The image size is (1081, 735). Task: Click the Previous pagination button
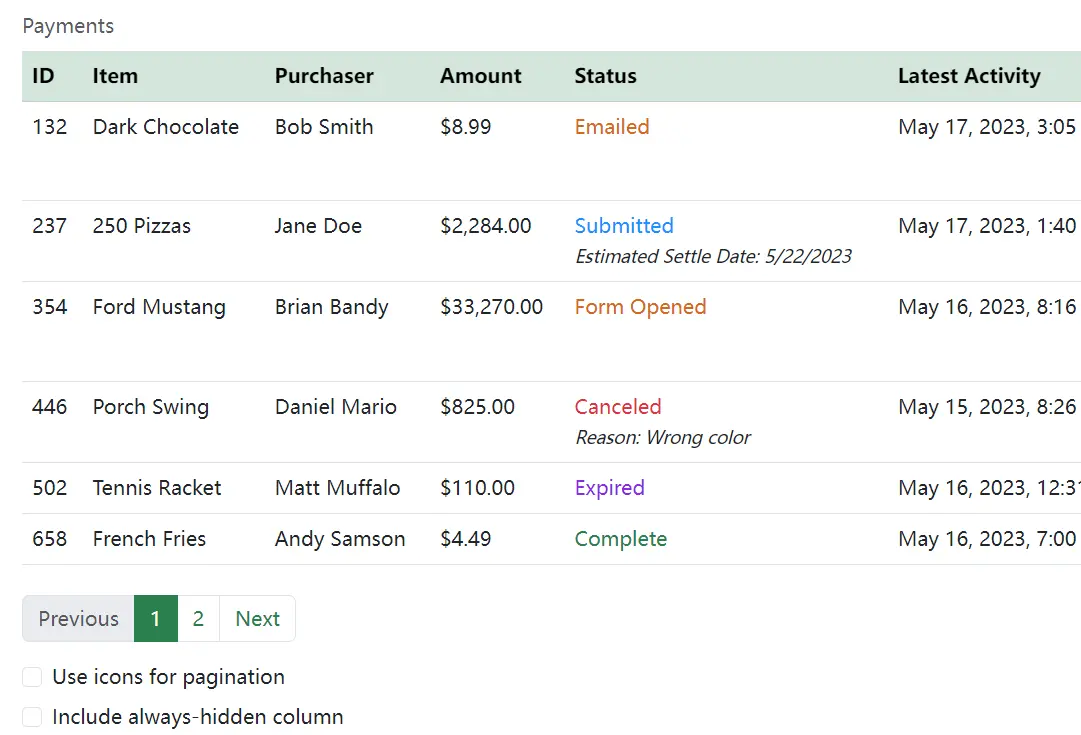click(x=78, y=619)
